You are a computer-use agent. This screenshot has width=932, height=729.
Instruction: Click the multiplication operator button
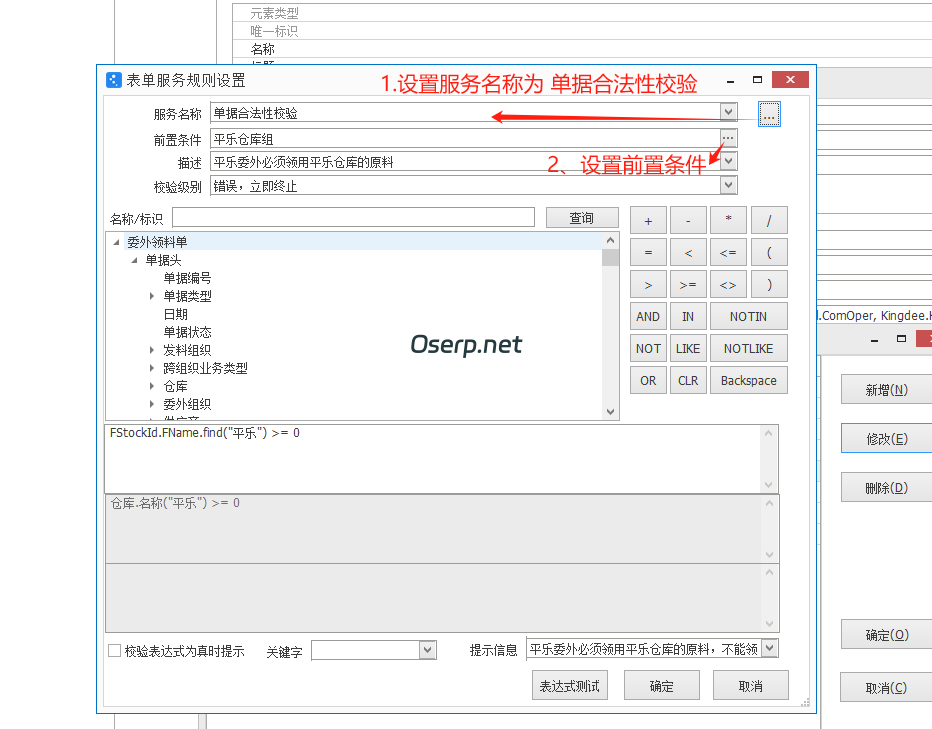pos(728,219)
